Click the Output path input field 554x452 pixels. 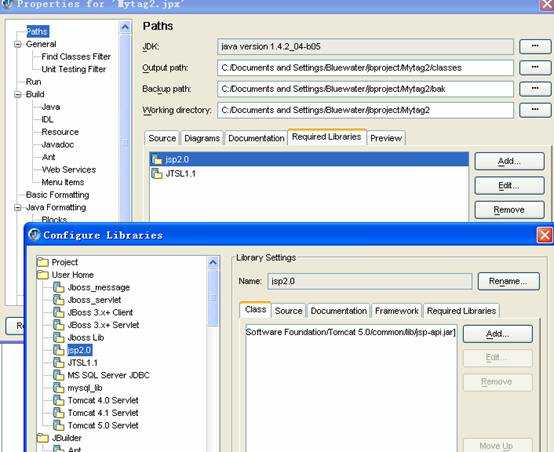tap(365, 68)
